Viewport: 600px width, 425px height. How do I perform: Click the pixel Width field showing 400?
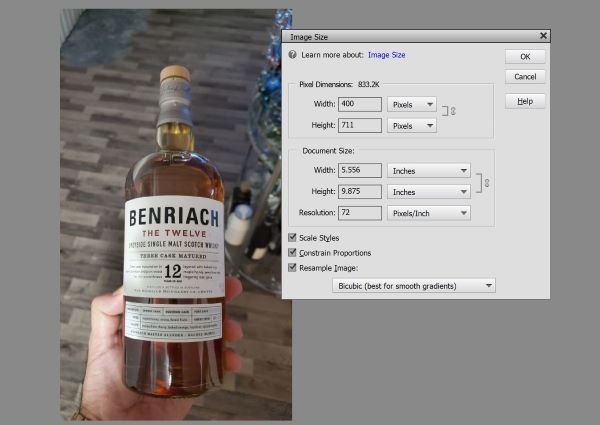[360, 104]
